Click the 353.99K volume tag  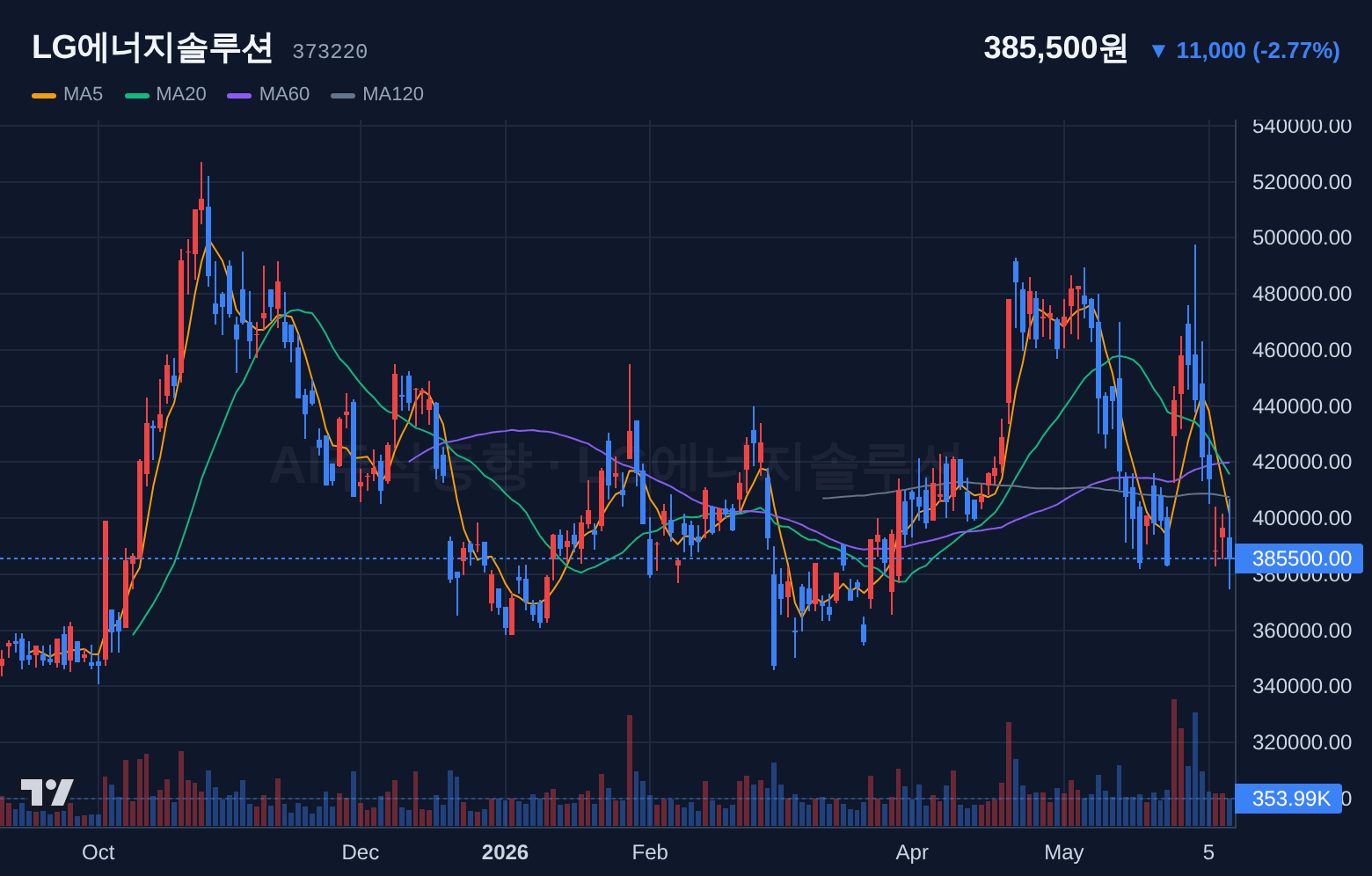pos(1288,799)
